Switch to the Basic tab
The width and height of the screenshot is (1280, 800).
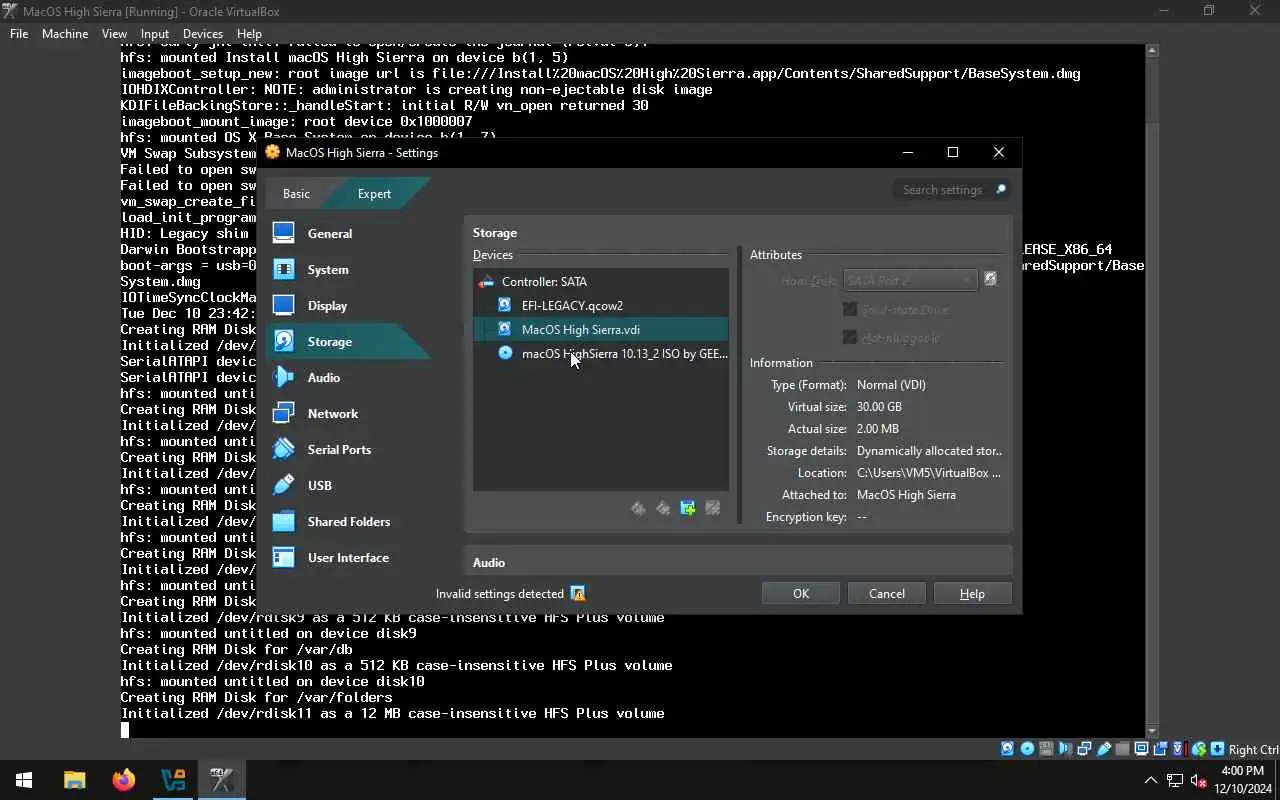pyautogui.click(x=296, y=194)
